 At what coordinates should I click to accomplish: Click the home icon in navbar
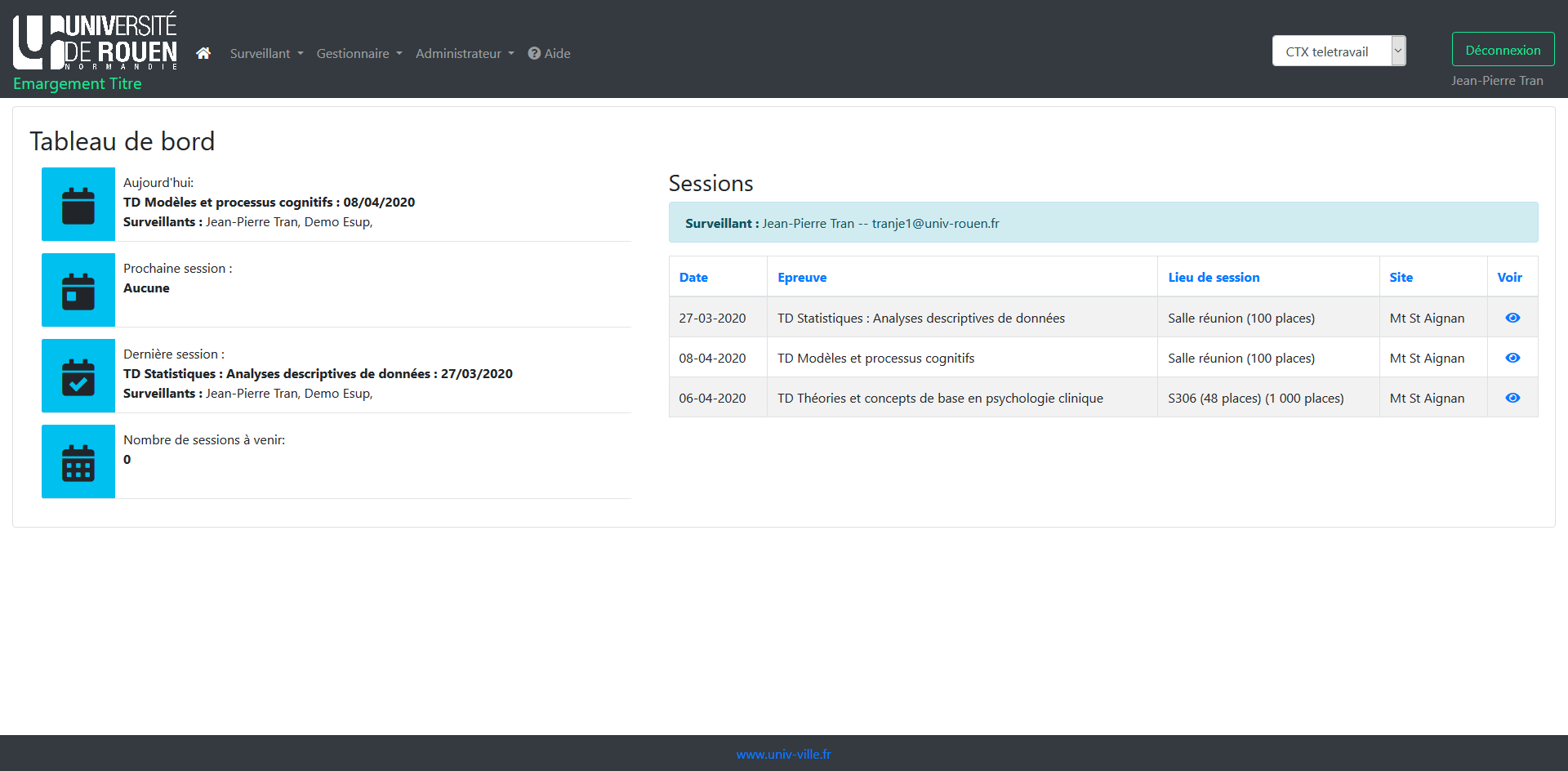[203, 53]
